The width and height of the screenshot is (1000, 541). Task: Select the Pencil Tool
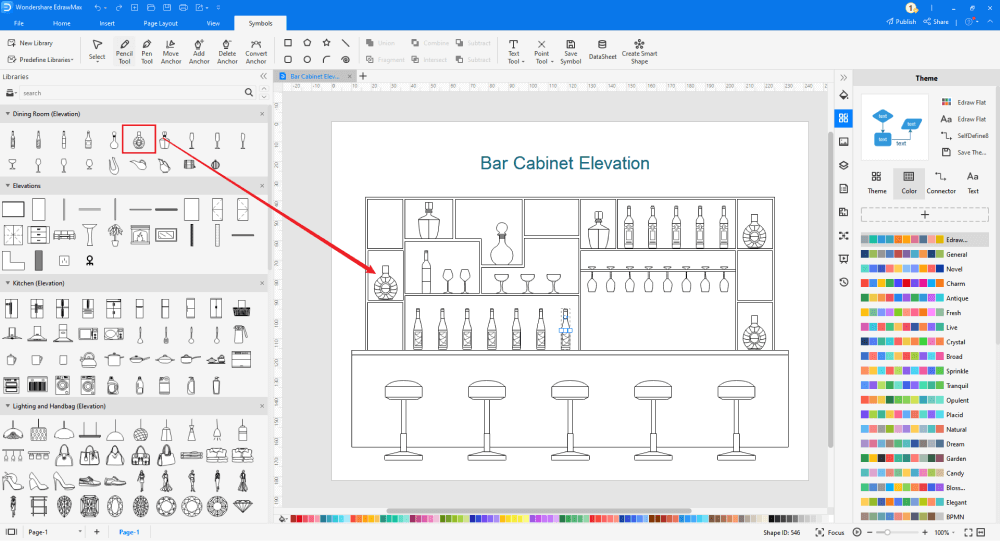click(124, 51)
